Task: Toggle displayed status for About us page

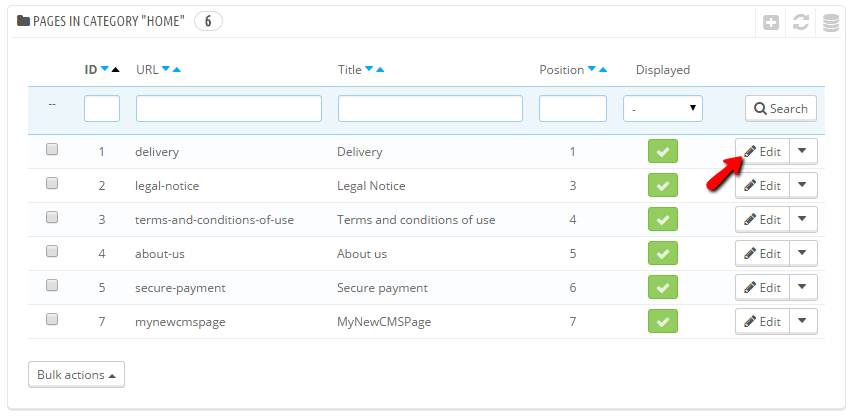Action: [x=662, y=254]
